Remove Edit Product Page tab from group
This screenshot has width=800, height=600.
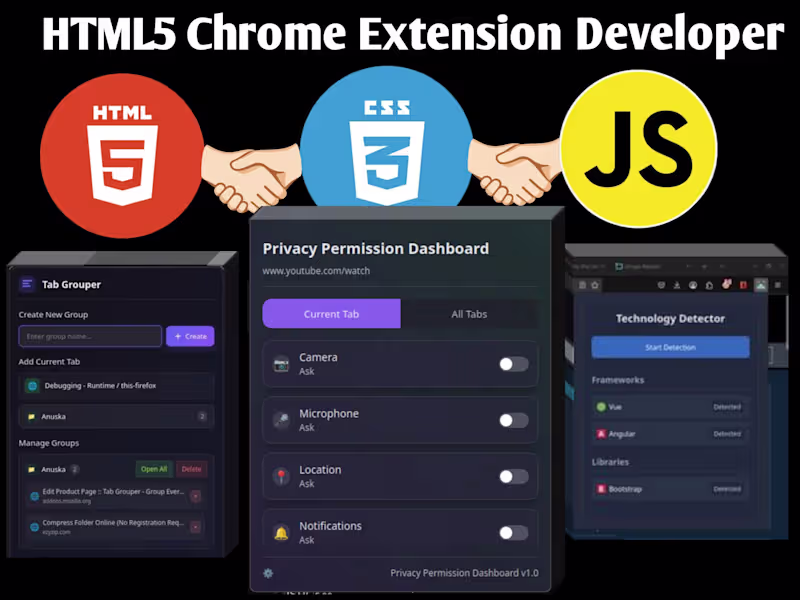(x=195, y=496)
